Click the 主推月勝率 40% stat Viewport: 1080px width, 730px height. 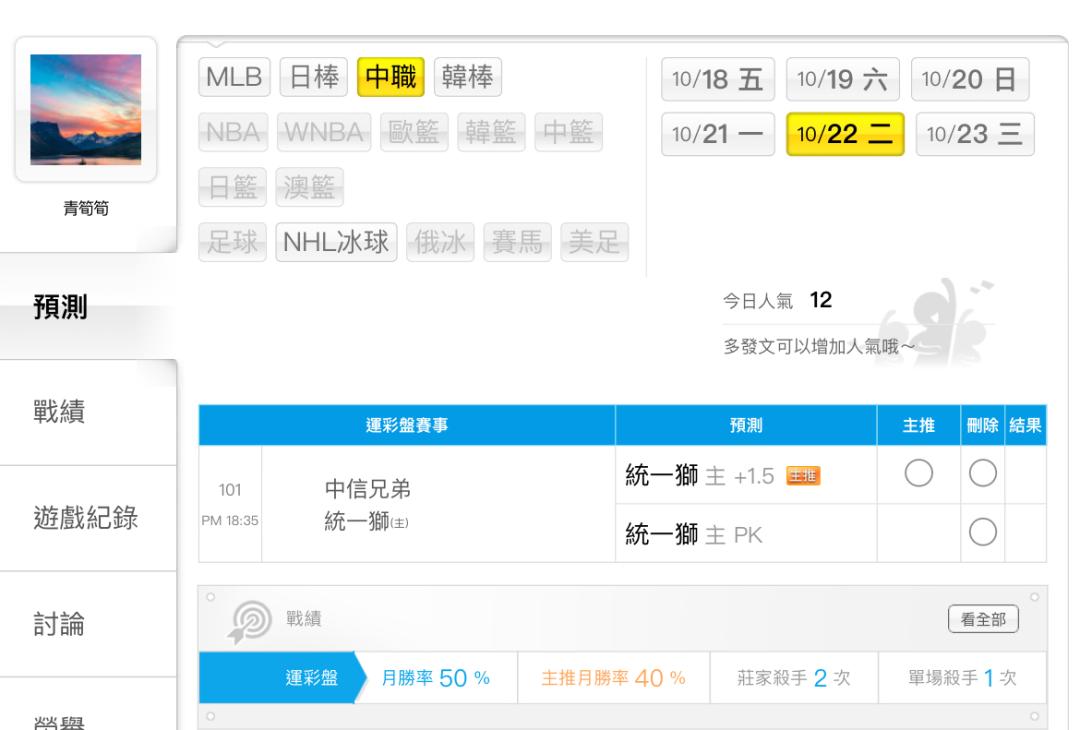click(x=612, y=677)
